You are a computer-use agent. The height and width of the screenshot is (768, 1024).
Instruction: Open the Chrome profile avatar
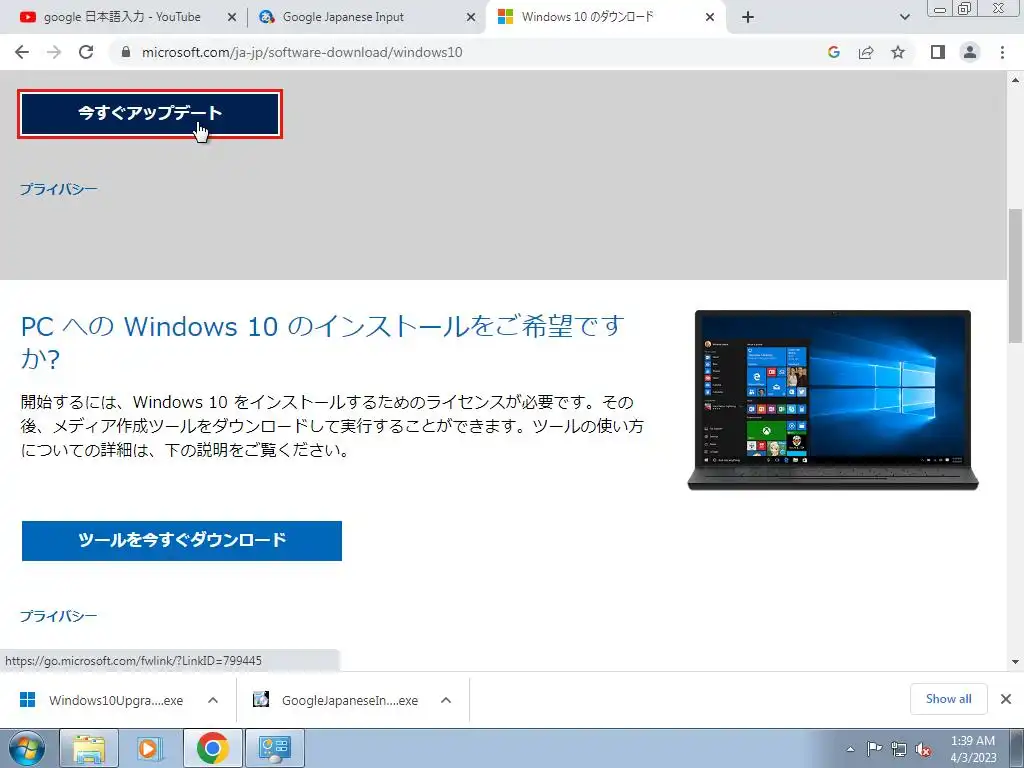(x=970, y=52)
